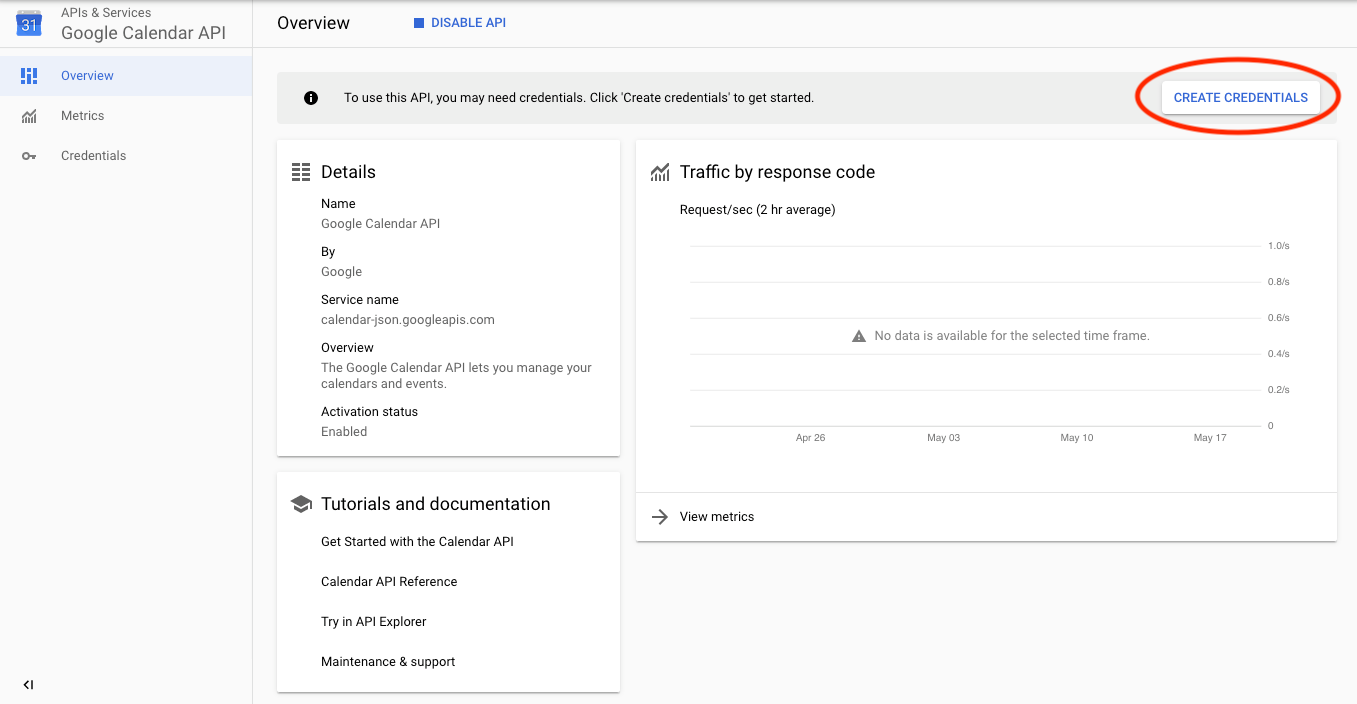Click the square stop icon beside Disable API
This screenshot has width=1357, height=704.
tap(419, 23)
